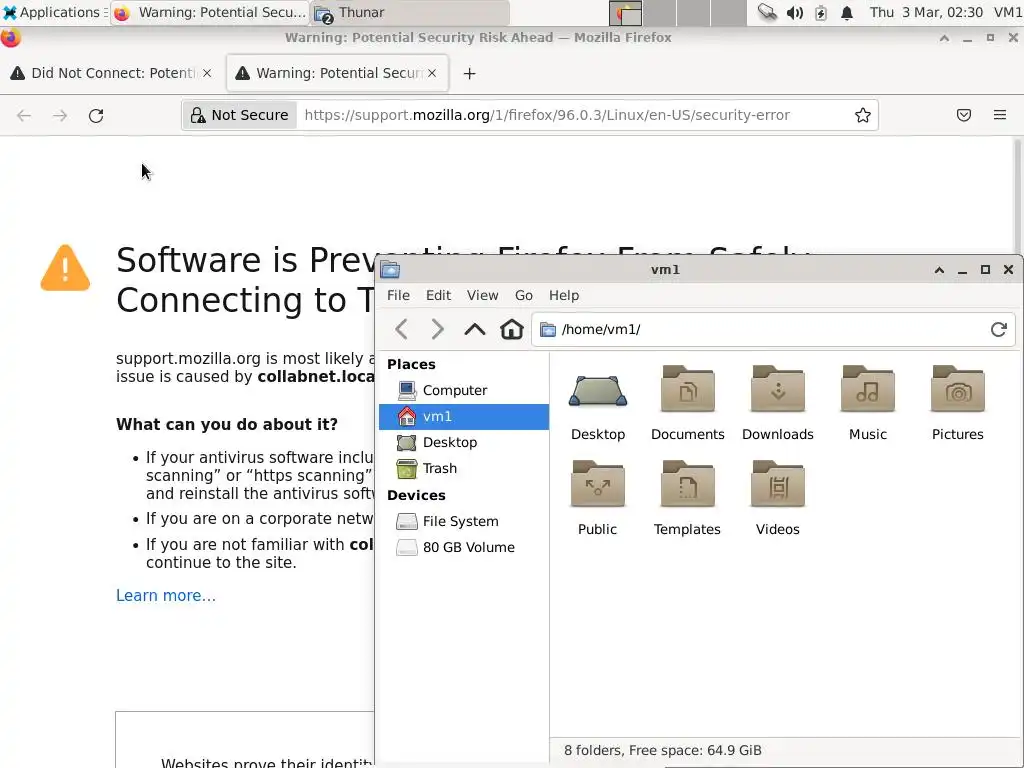Image resolution: width=1024 pixels, height=768 pixels.
Task: Click the 'Learn more…' link
Action: (x=166, y=596)
